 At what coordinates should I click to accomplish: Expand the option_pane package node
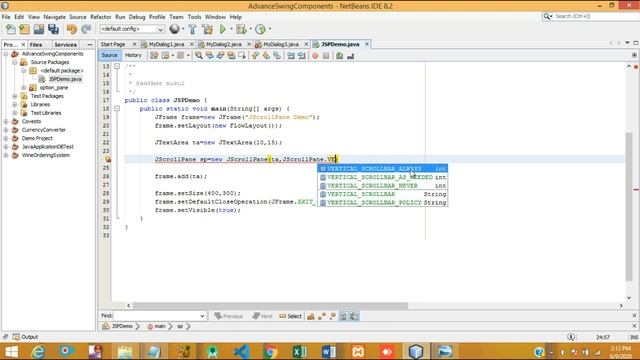[24, 88]
